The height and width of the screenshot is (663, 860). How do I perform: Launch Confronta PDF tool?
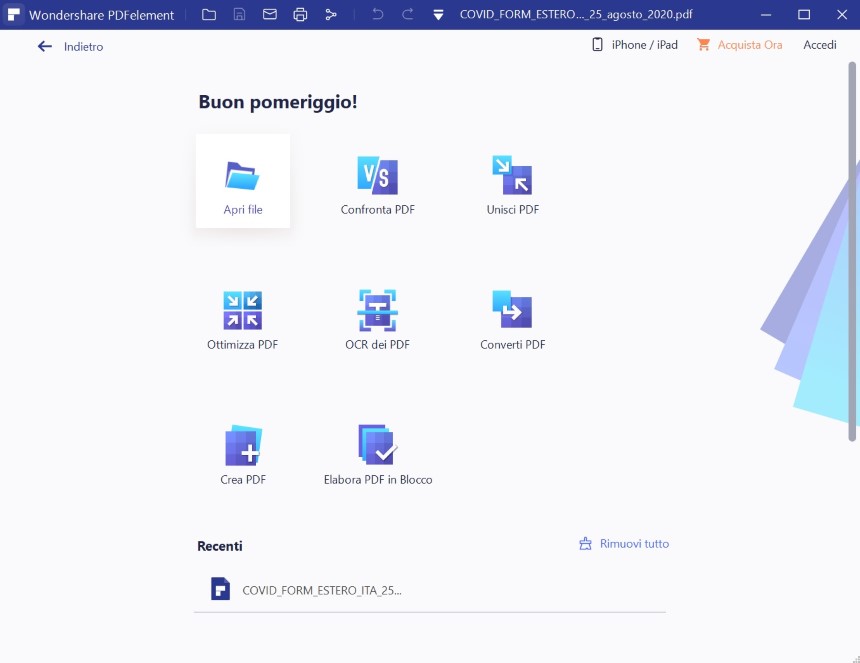[377, 185]
